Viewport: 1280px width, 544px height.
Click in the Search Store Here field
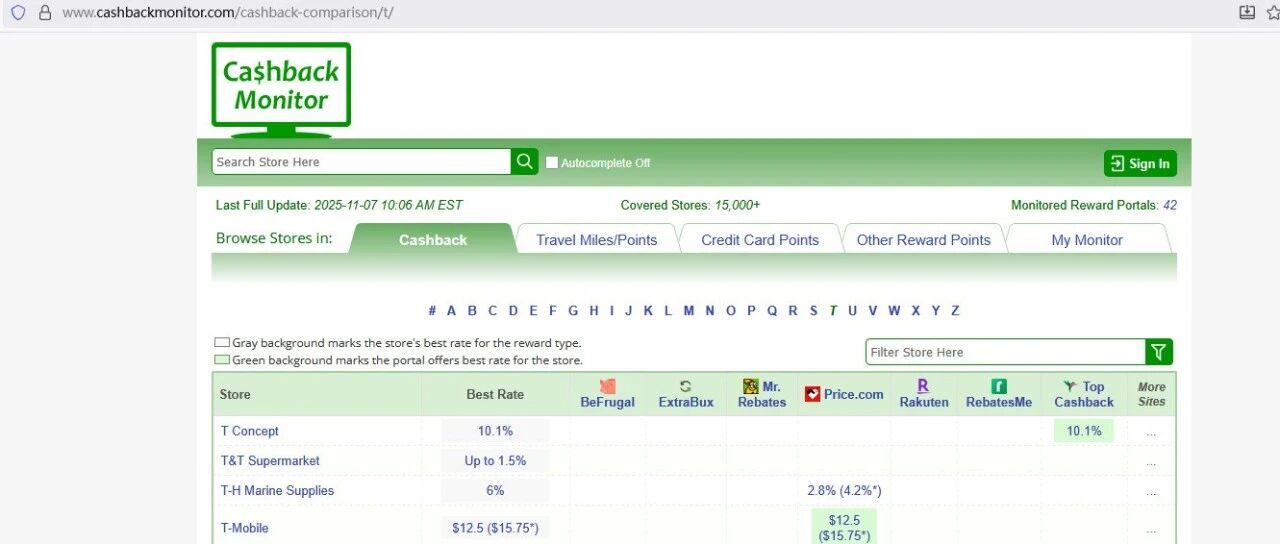[x=362, y=162]
